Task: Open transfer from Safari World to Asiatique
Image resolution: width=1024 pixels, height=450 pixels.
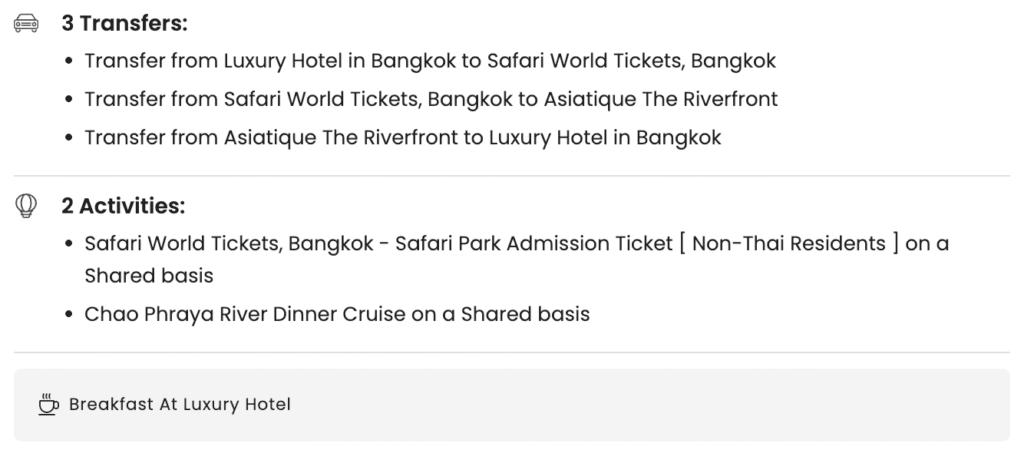Action: pyautogui.click(x=431, y=99)
